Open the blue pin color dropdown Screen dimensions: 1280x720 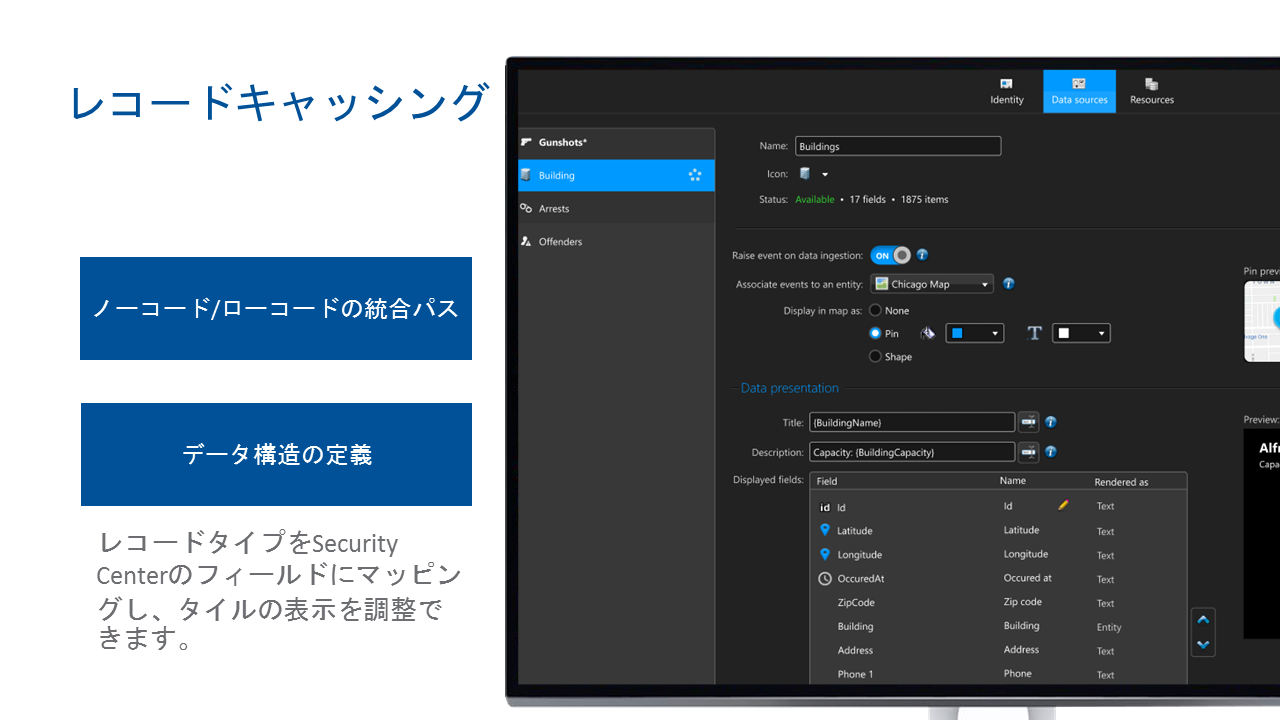pos(975,333)
